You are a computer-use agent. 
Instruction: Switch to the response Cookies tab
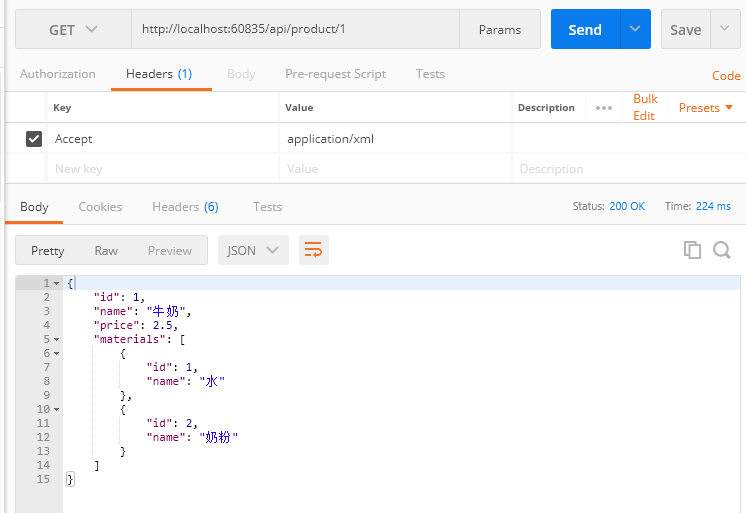coord(100,207)
